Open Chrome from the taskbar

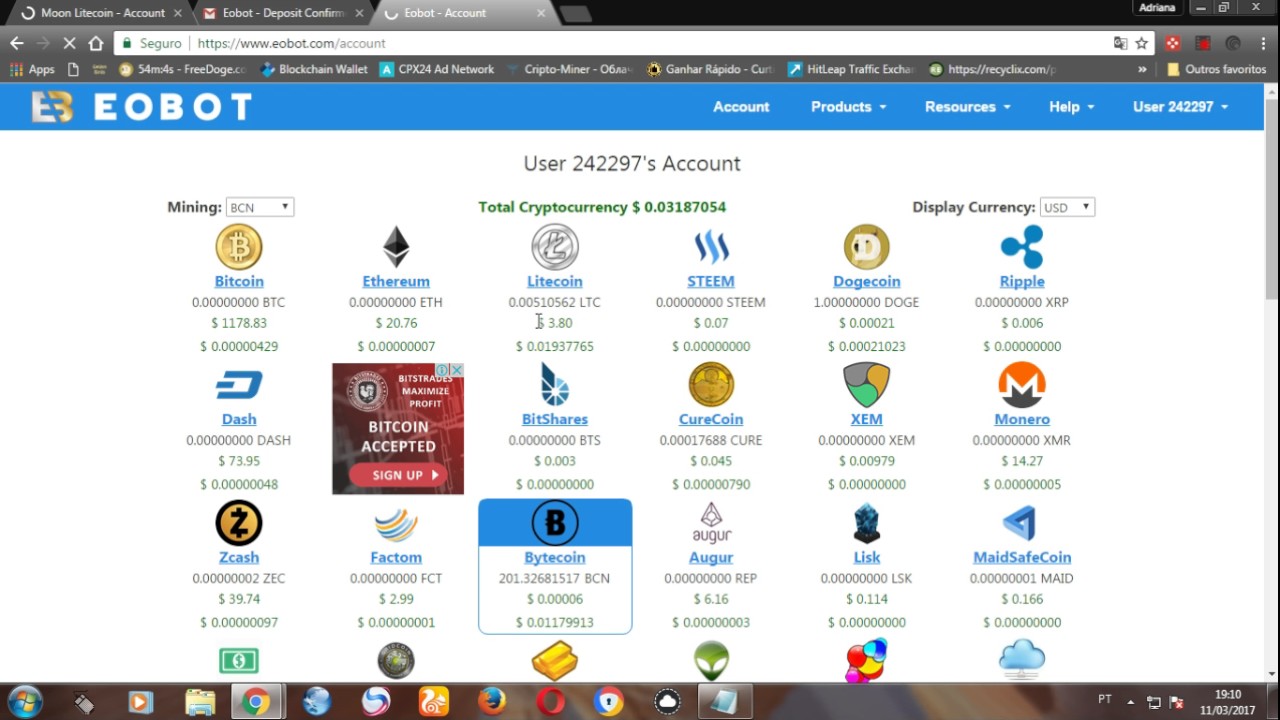(x=256, y=702)
